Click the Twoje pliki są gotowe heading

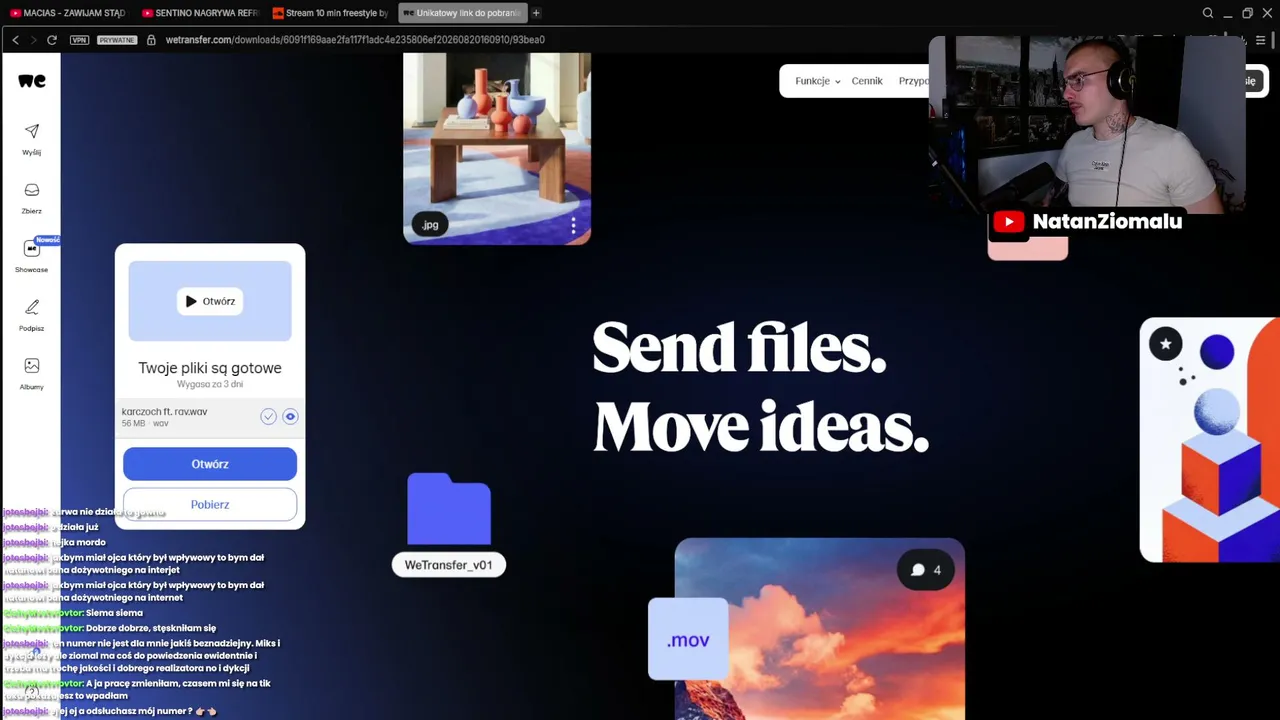coord(210,368)
